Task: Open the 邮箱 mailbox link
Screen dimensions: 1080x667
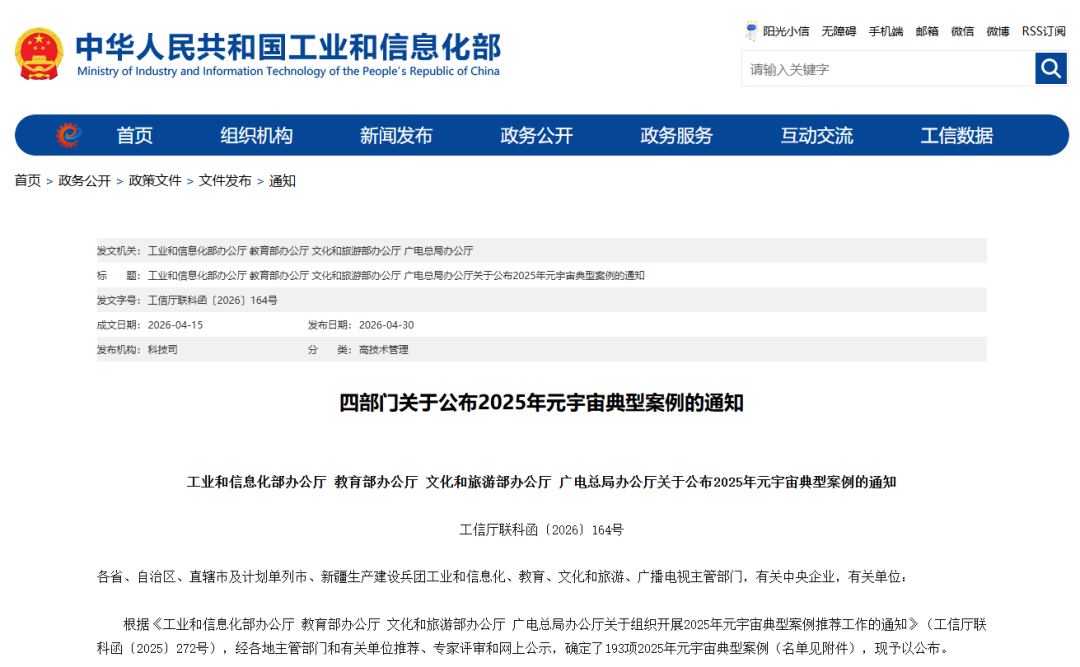Action: point(927,31)
